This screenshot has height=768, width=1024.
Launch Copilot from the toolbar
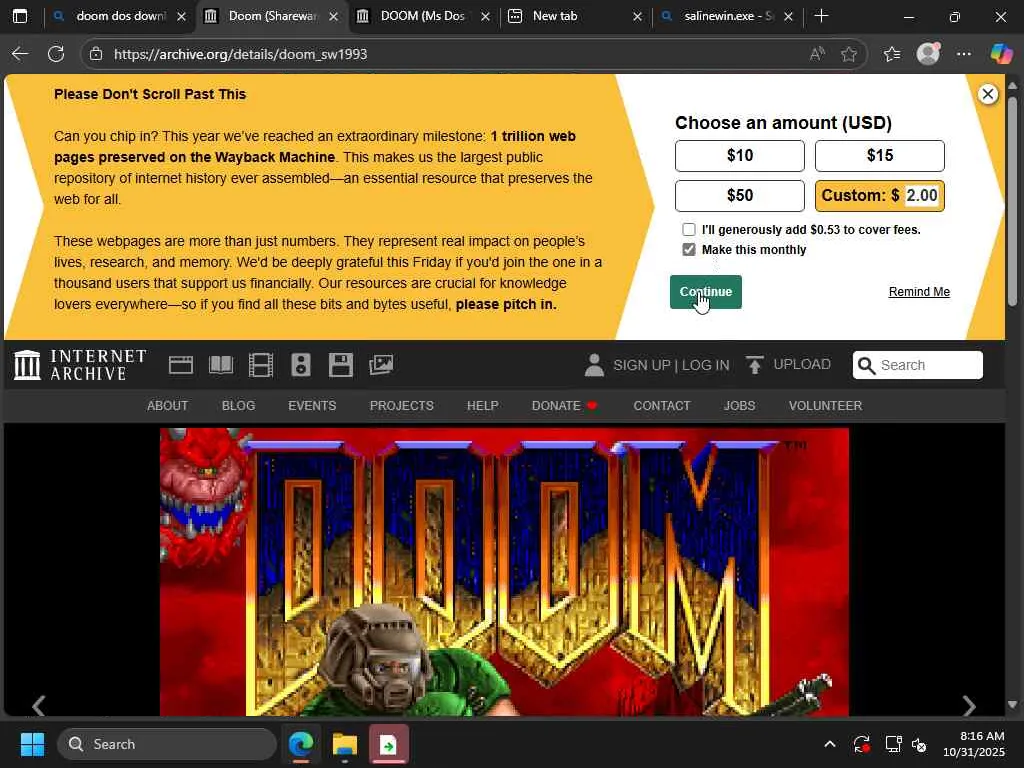click(x=1001, y=54)
